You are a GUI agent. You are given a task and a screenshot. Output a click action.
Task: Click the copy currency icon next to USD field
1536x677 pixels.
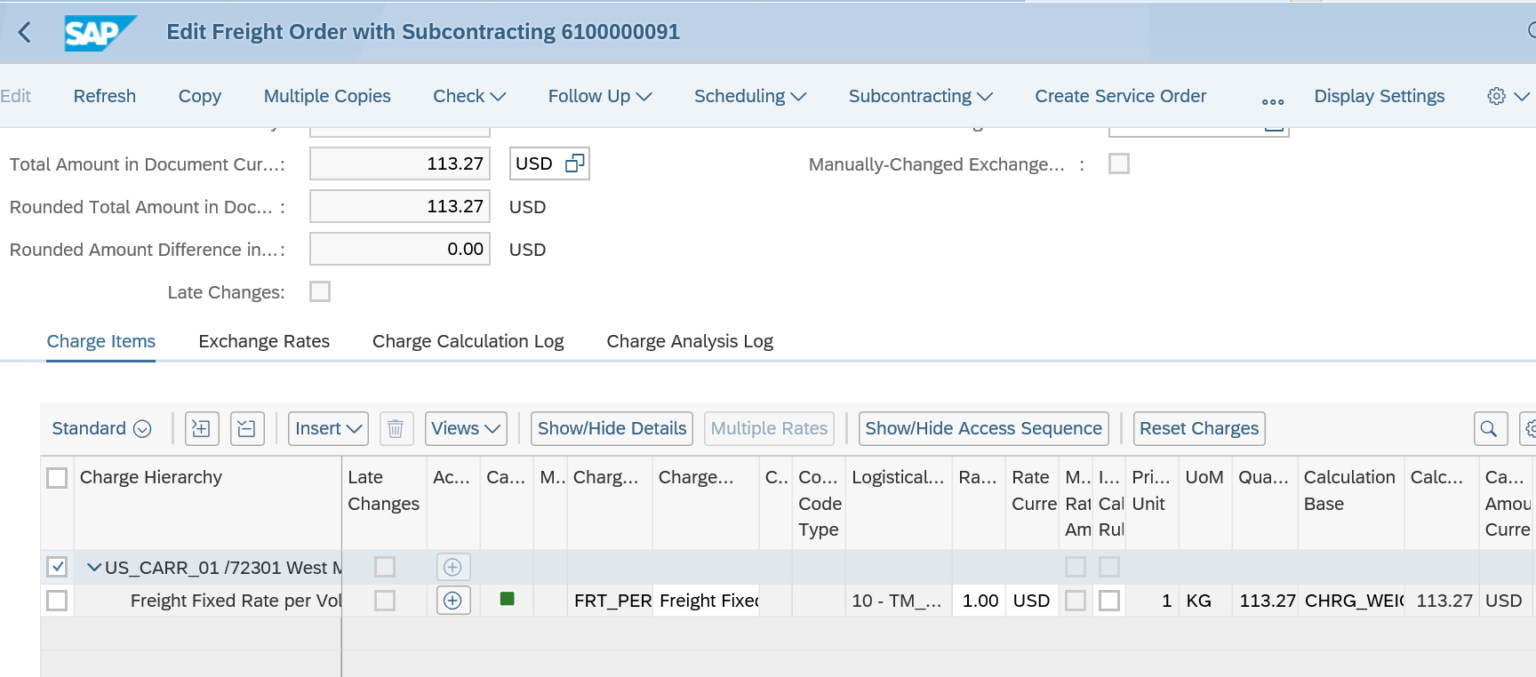pos(575,162)
